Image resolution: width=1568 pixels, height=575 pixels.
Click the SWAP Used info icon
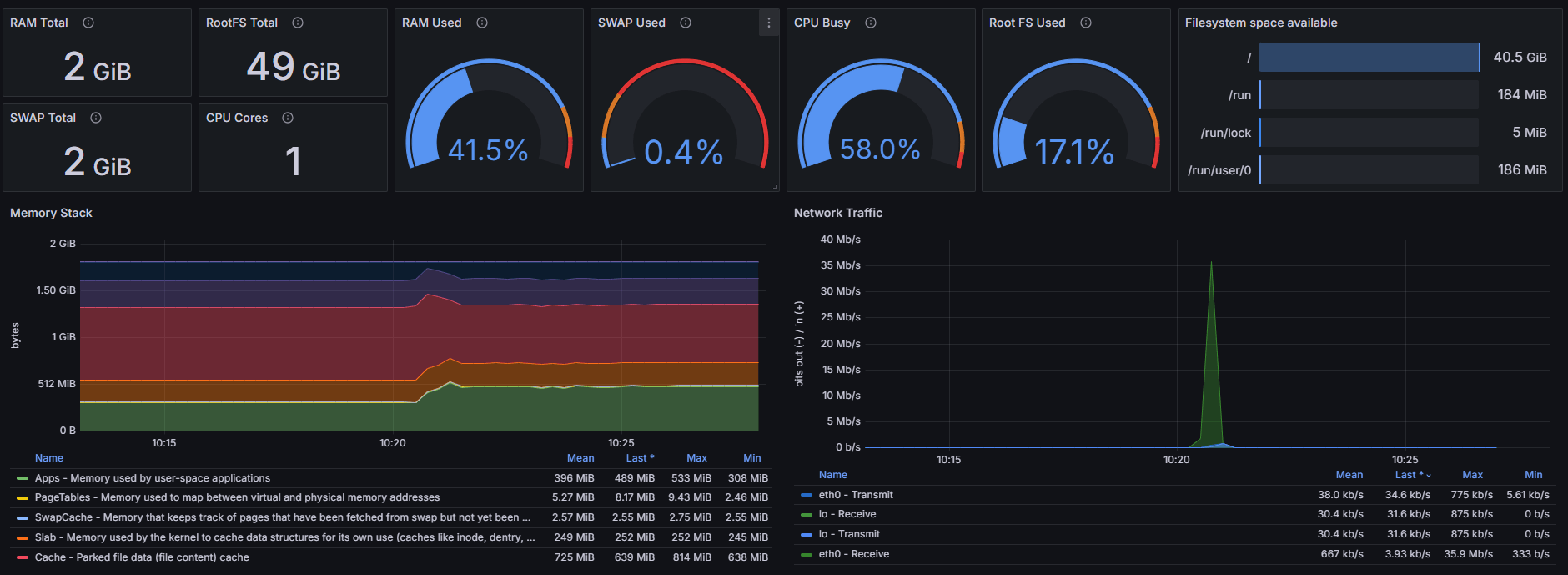coord(686,23)
